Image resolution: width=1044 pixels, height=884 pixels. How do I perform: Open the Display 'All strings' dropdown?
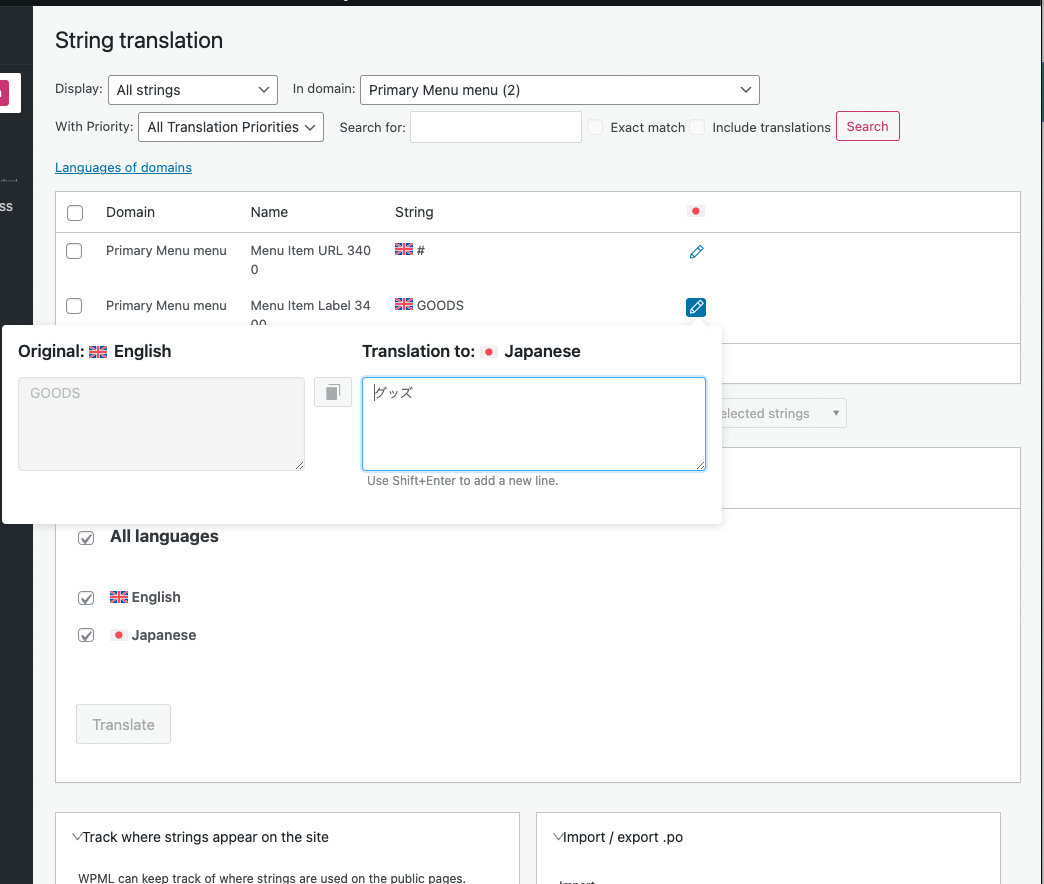pyautogui.click(x=193, y=90)
